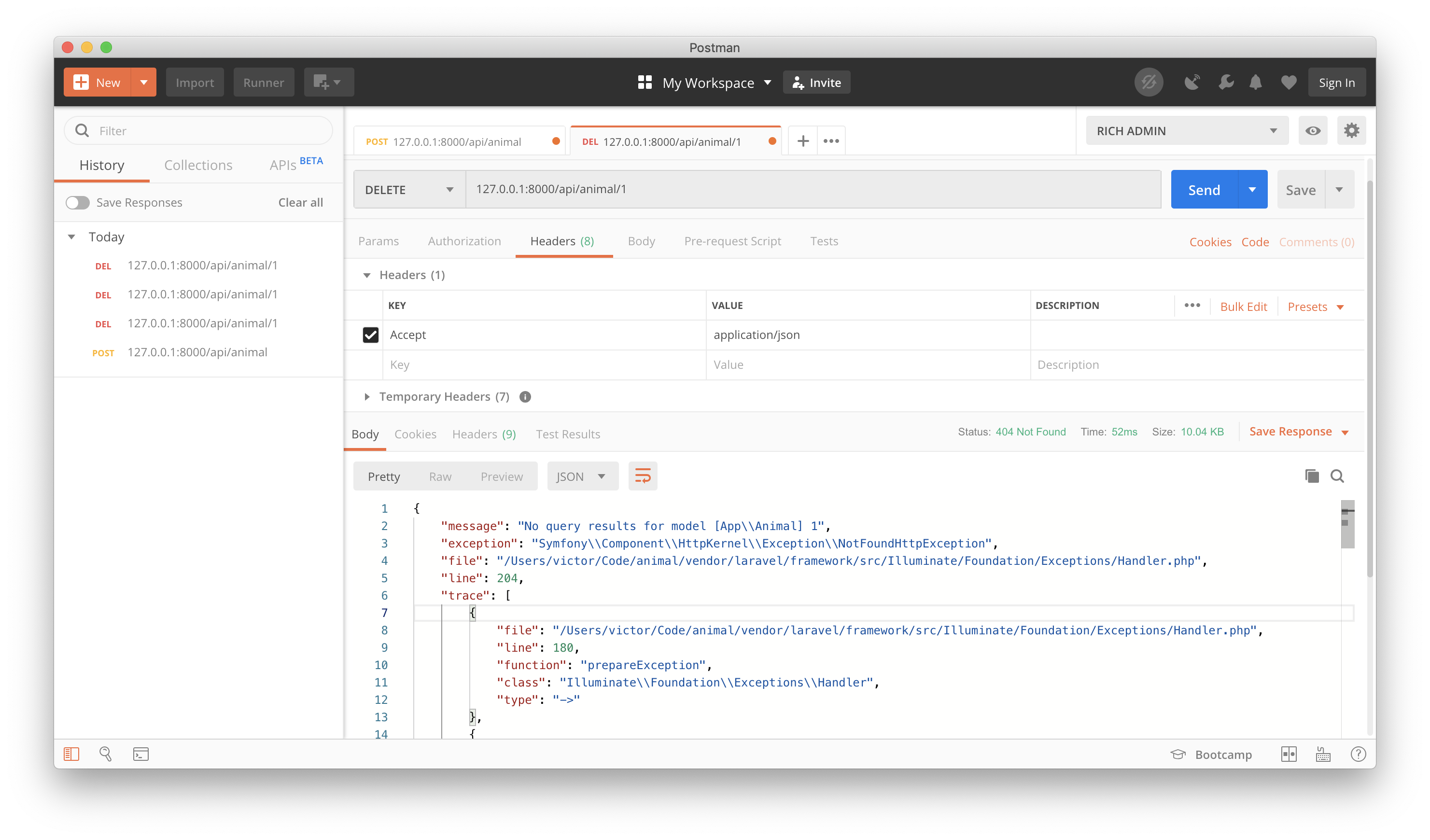Toggle line wrap icon in response viewer
1430x840 pixels.
[643, 476]
